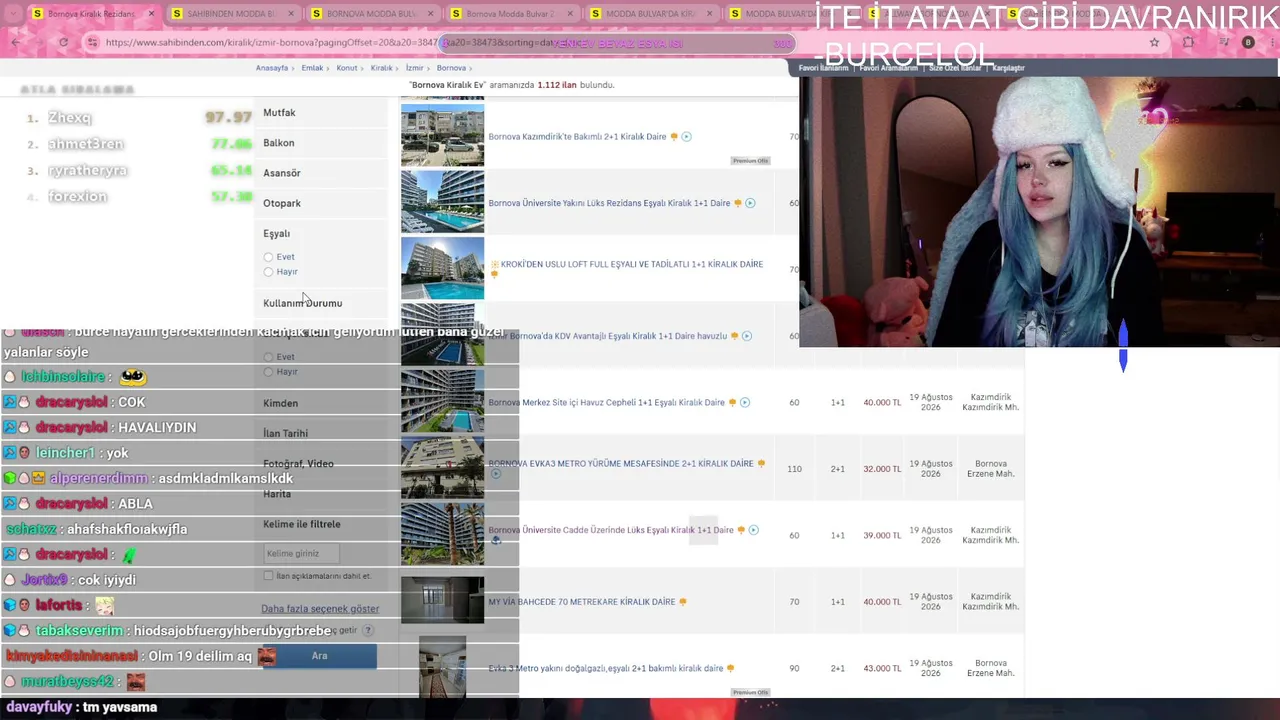The height and width of the screenshot is (720, 1280).
Task: Click the Ara search button
Action: tap(320, 656)
